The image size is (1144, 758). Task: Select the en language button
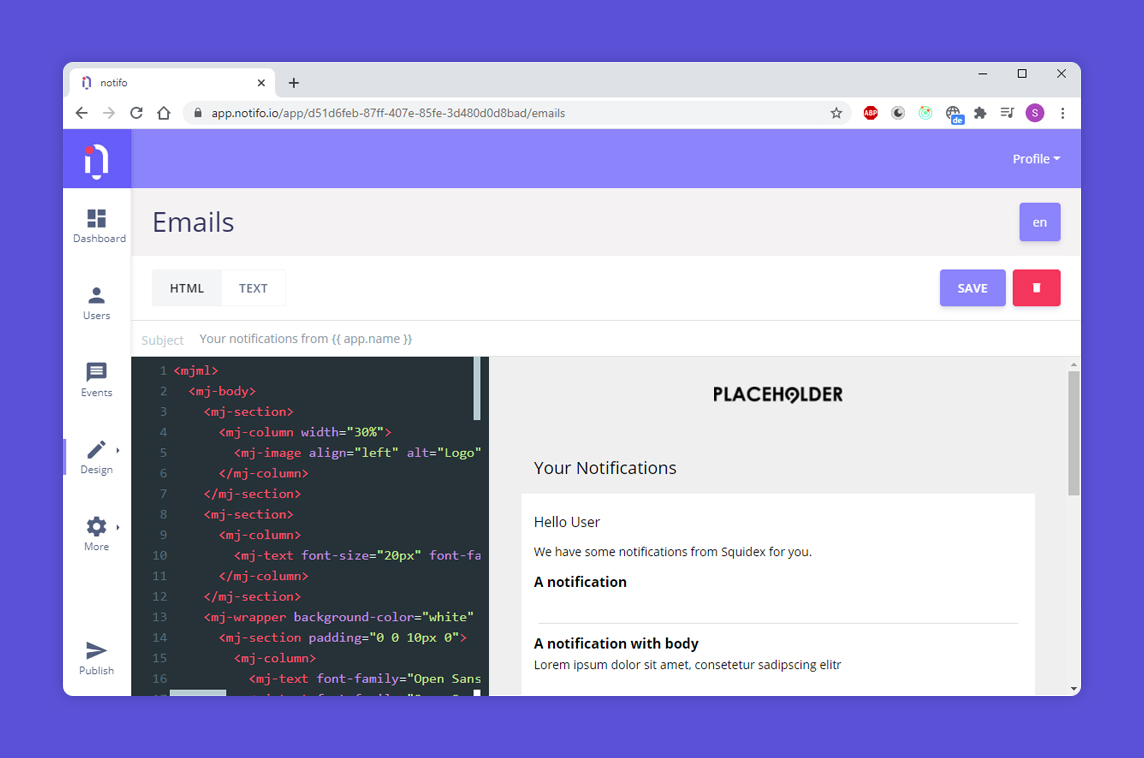1040,223
